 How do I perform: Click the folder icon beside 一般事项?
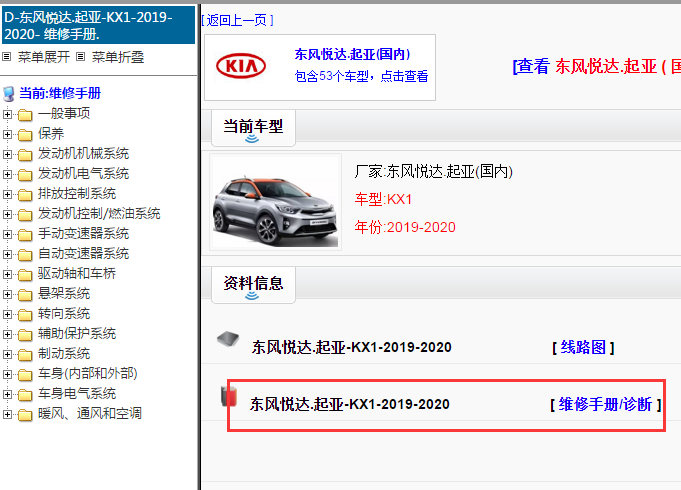25,115
